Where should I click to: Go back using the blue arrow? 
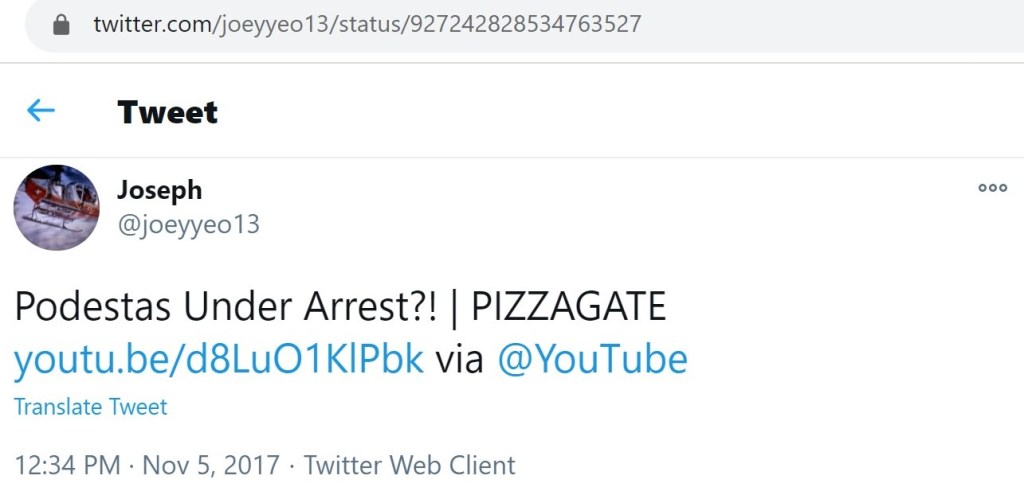pyautogui.click(x=41, y=110)
